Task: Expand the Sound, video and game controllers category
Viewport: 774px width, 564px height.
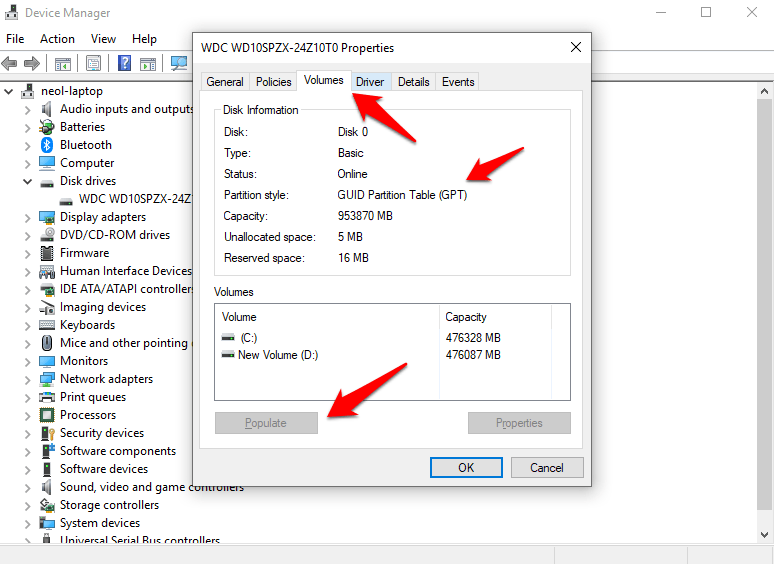Action: pyautogui.click(x=28, y=488)
